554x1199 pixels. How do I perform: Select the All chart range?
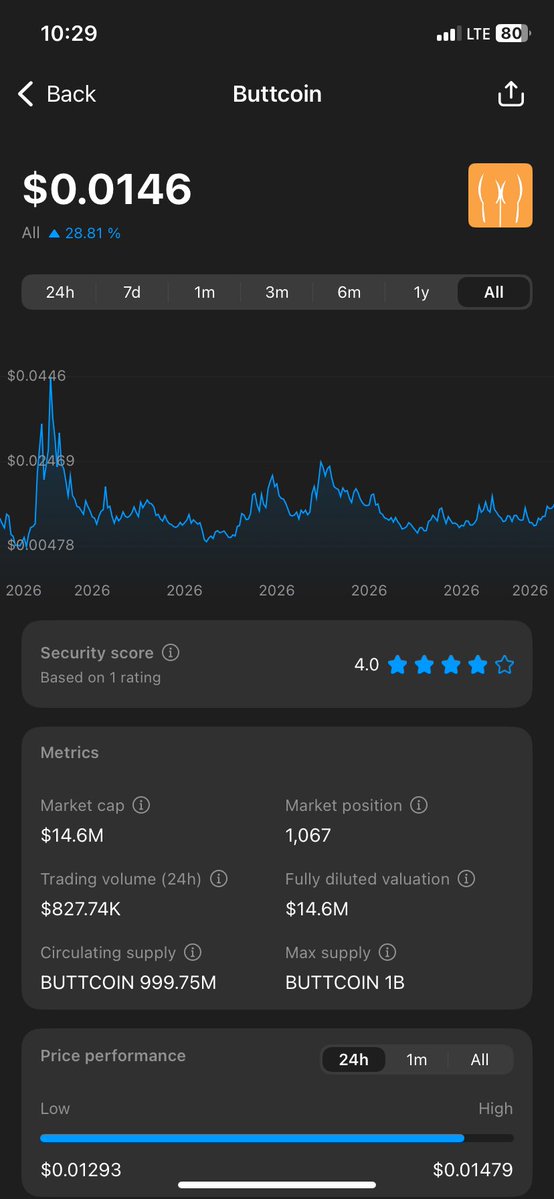click(x=494, y=292)
